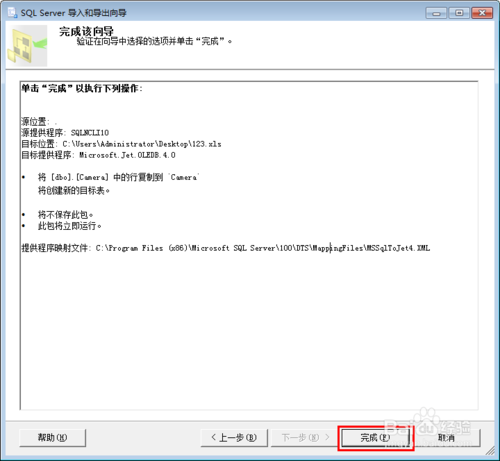This screenshot has width=500, height=461.
Task: Go back with 上一步(B) button
Action: coord(234,437)
